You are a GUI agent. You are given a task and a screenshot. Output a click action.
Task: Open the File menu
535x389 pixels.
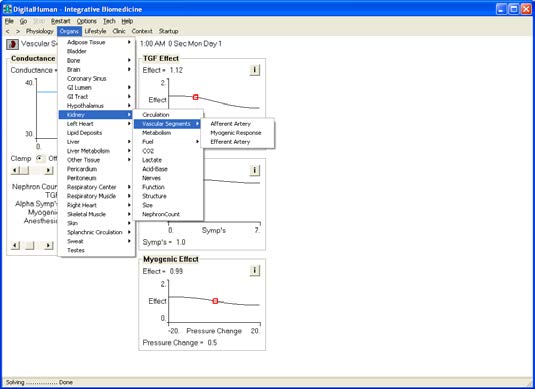[x=9, y=21]
